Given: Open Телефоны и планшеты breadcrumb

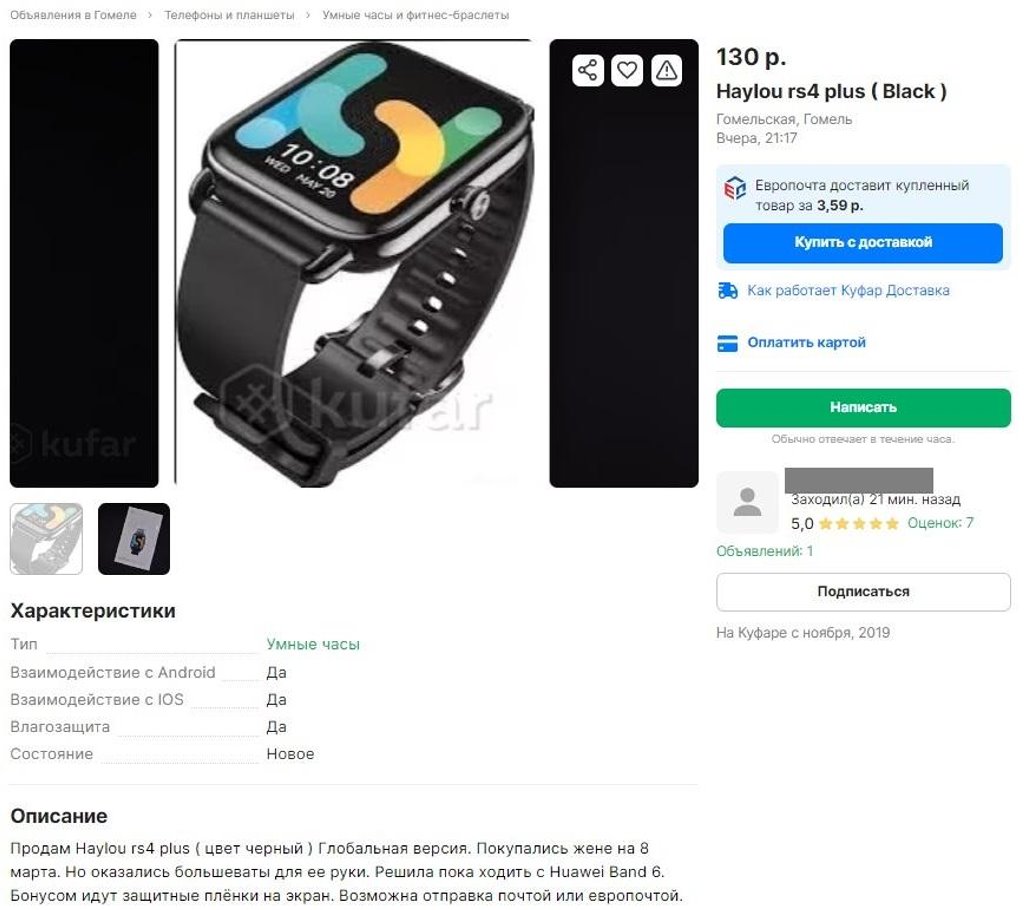Looking at the screenshot, I should (x=229, y=15).
